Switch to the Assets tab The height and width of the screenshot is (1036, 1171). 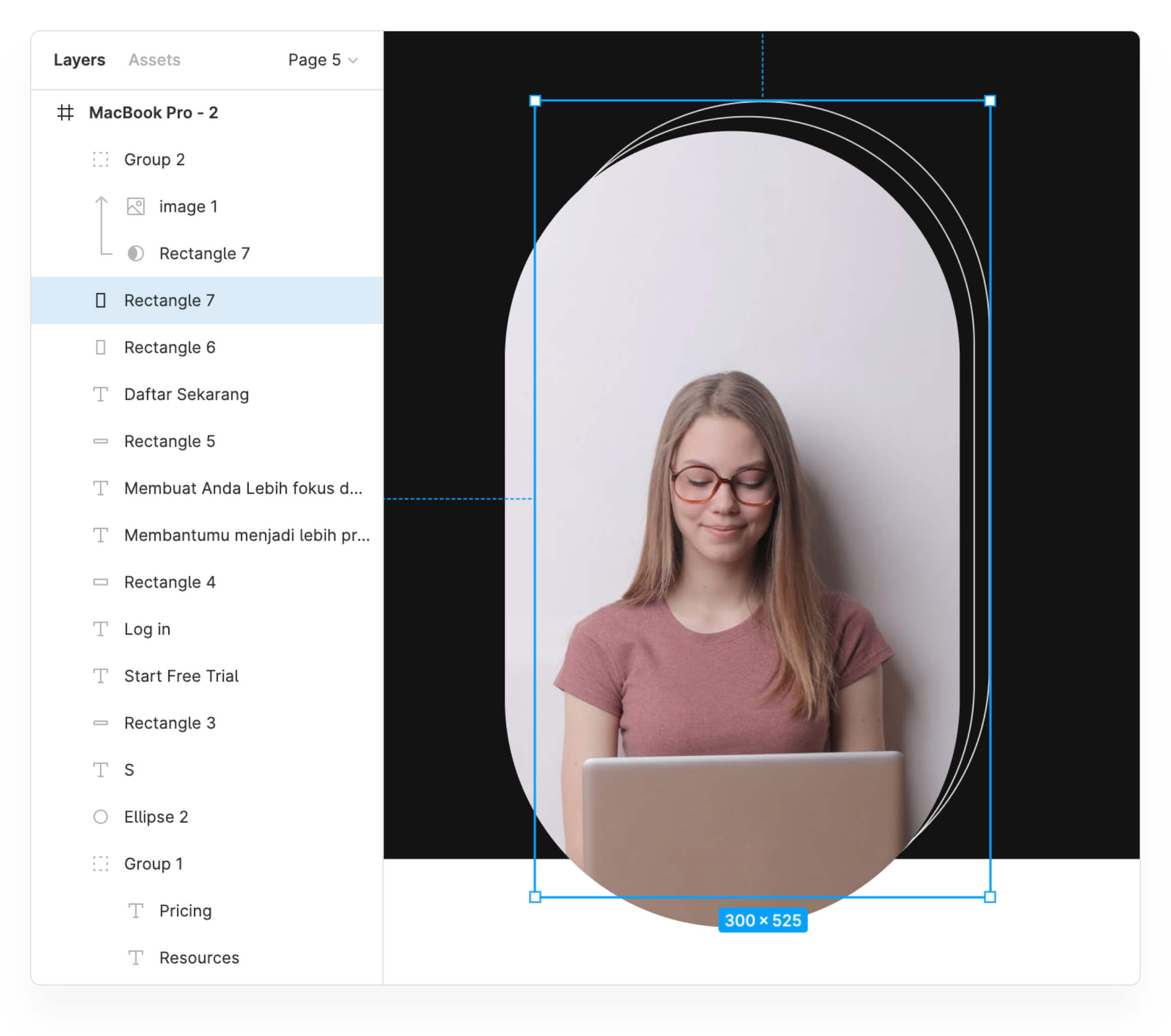(x=154, y=60)
